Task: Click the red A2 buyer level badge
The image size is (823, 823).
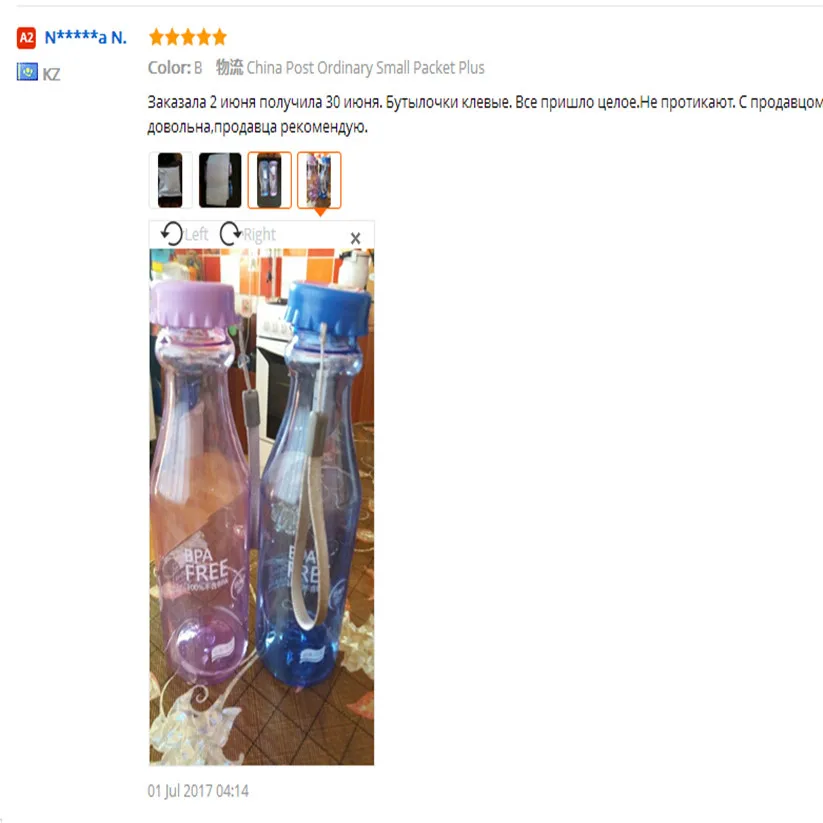Action: [x=26, y=38]
